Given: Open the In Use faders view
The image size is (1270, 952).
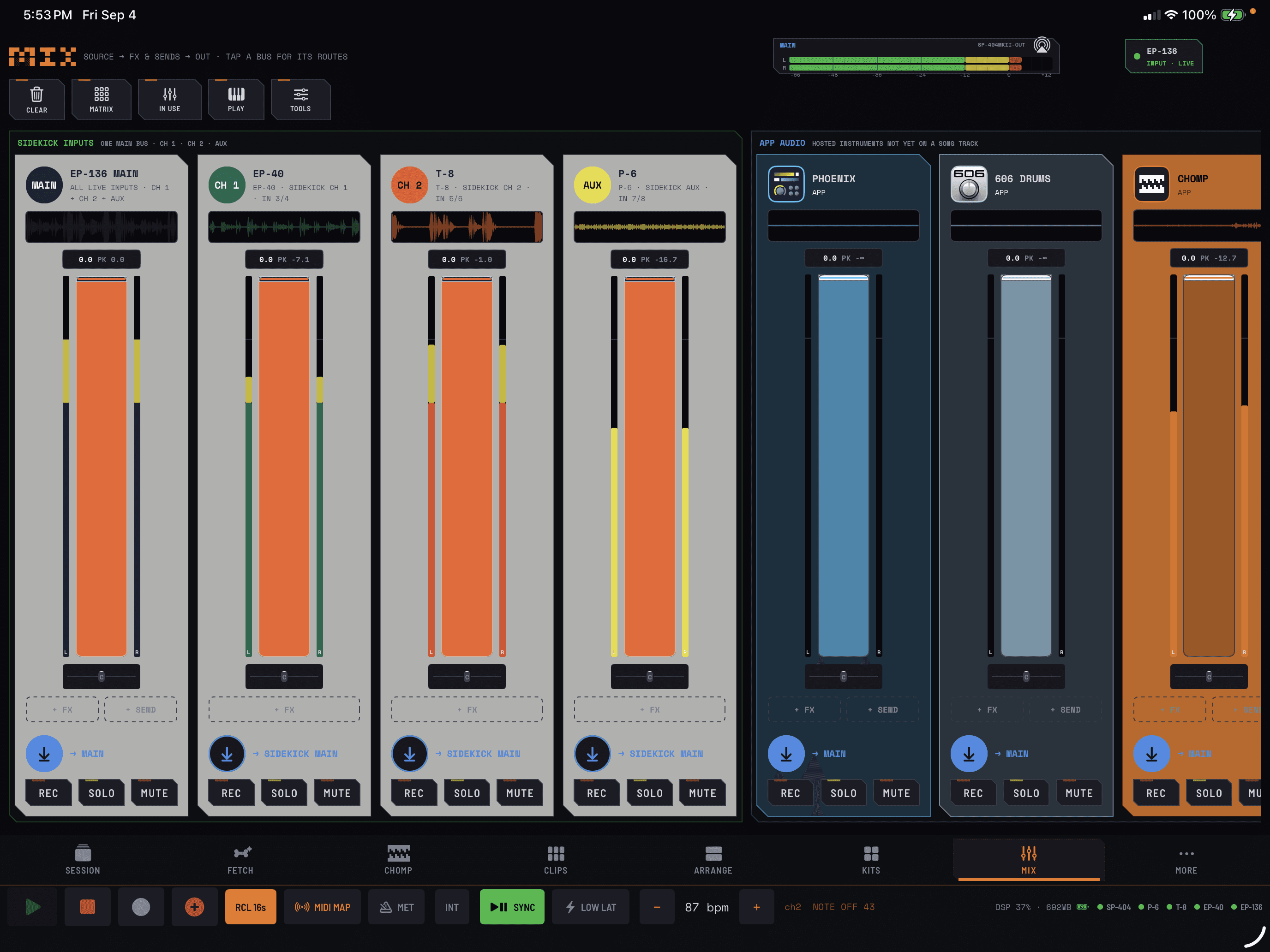Looking at the screenshot, I should [169, 100].
